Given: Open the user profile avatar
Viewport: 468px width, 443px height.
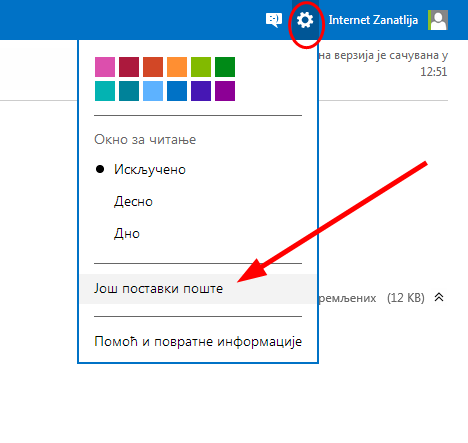Looking at the screenshot, I should 438,20.
